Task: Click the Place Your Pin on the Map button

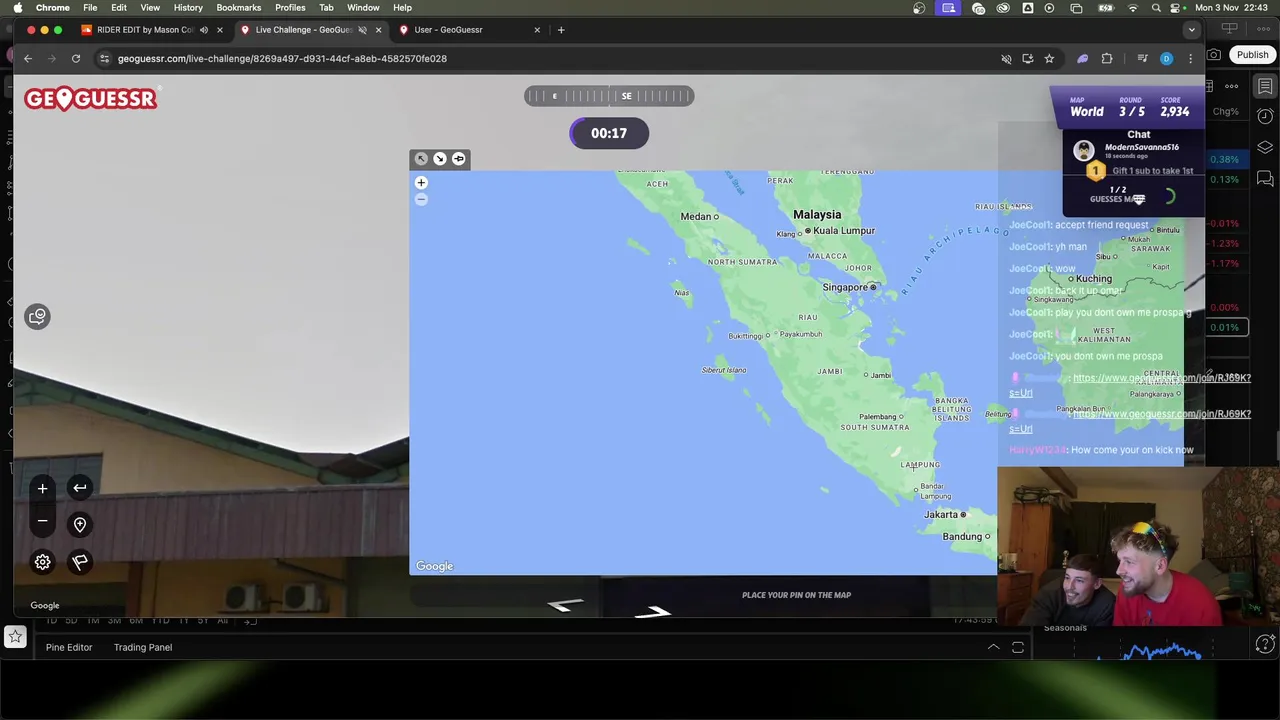Action: point(796,595)
